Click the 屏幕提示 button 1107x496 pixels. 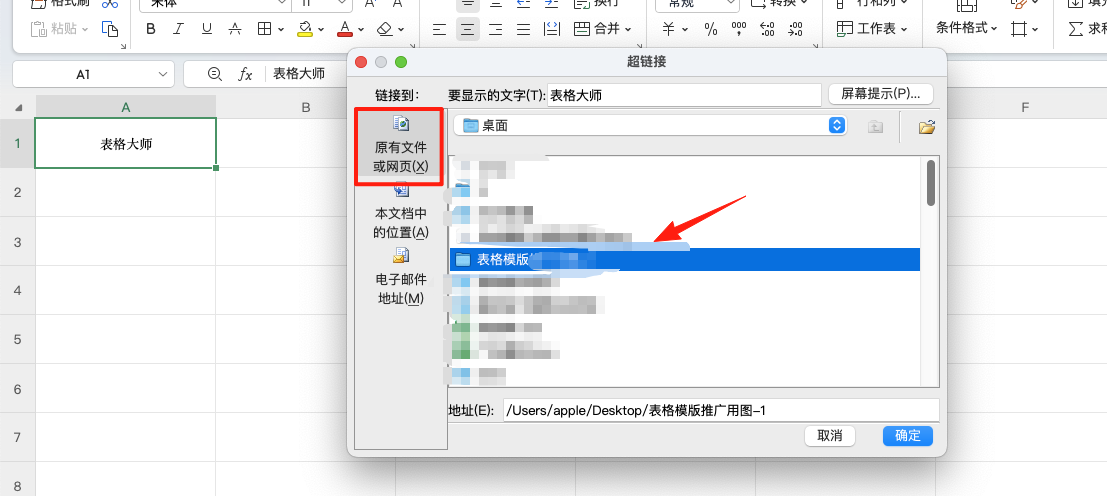[x=880, y=94]
